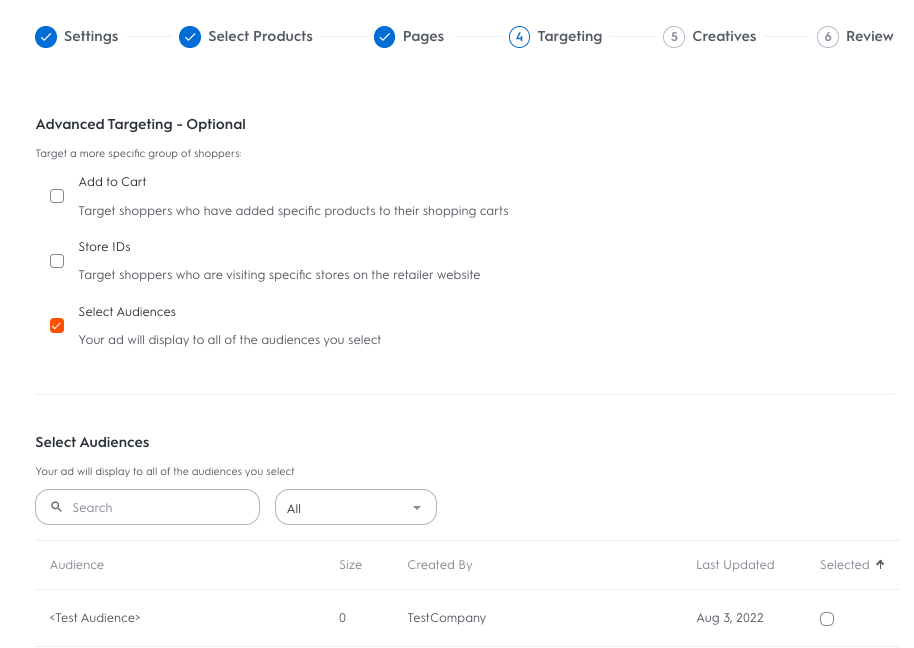The image size is (914, 648).
Task: Click the Creatives step number 5 icon
Action: pos(674,37)
